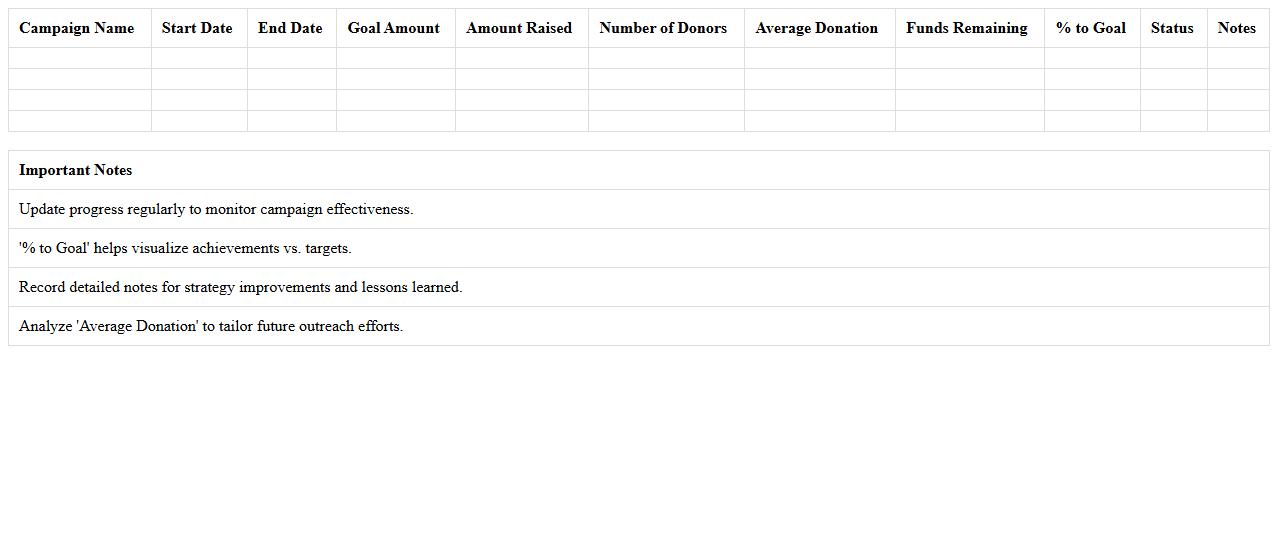This screenshot has height=550, width=1278.
Task: Select the End Date column header
Action: pos(290,28)
